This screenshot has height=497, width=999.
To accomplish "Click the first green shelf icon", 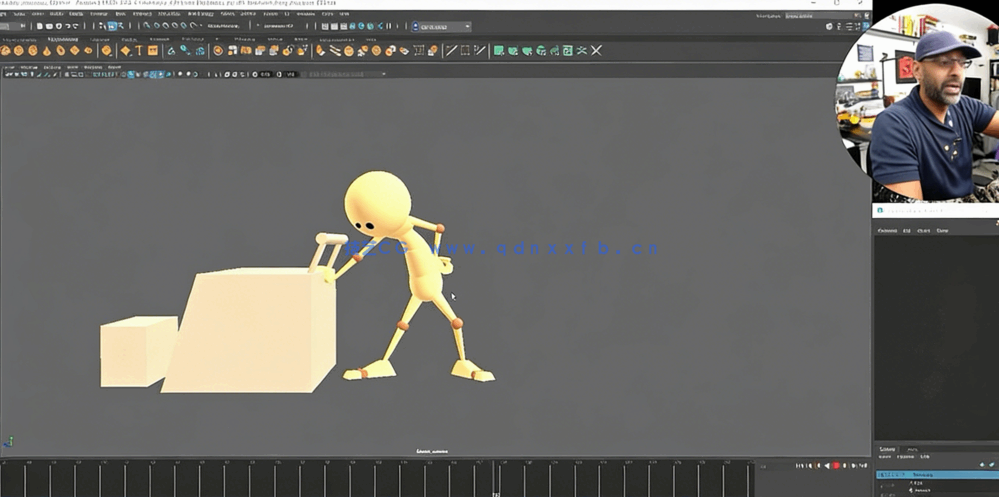I will (499, 50).
